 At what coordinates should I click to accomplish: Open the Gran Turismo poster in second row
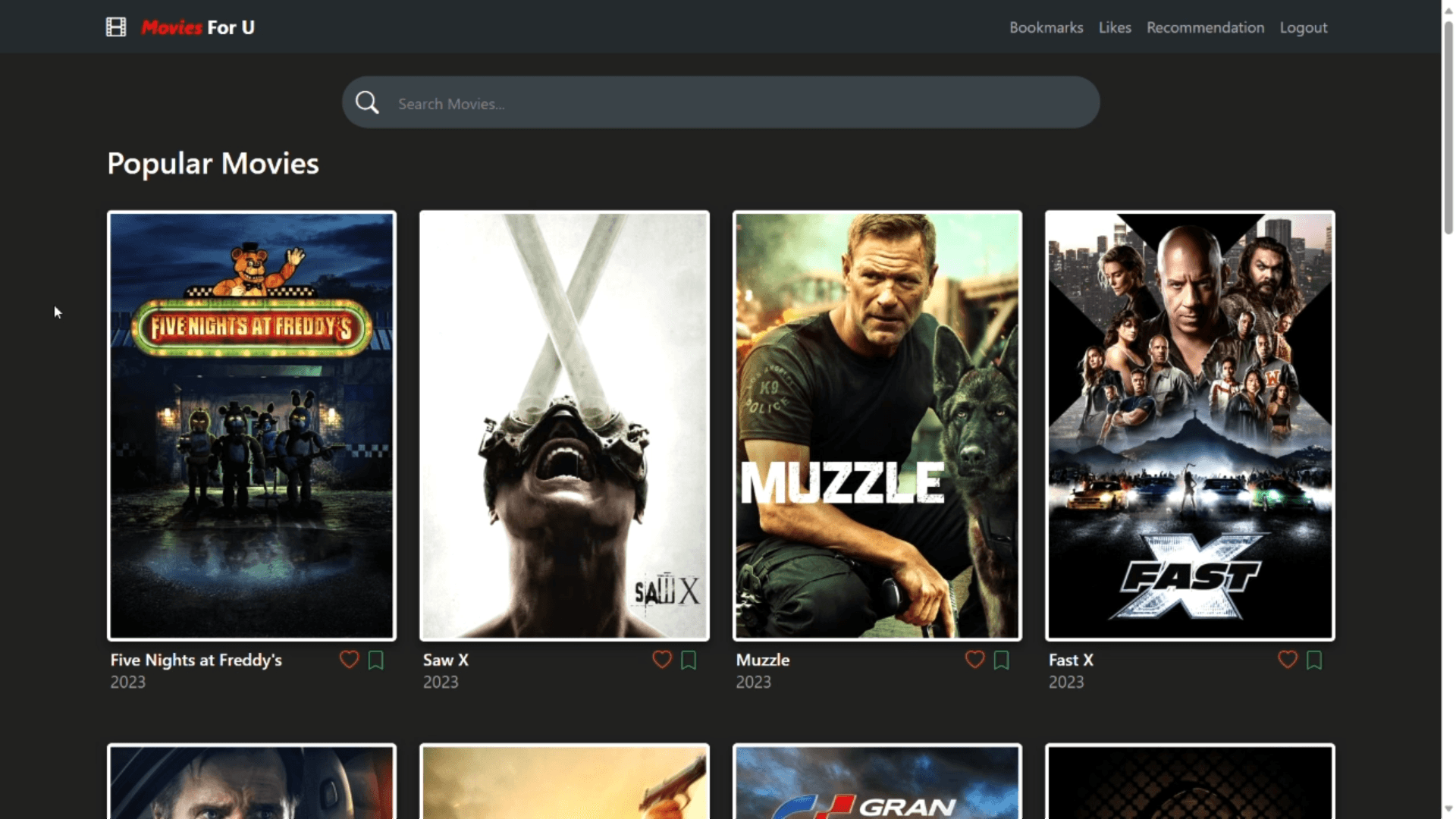point(877,782)
